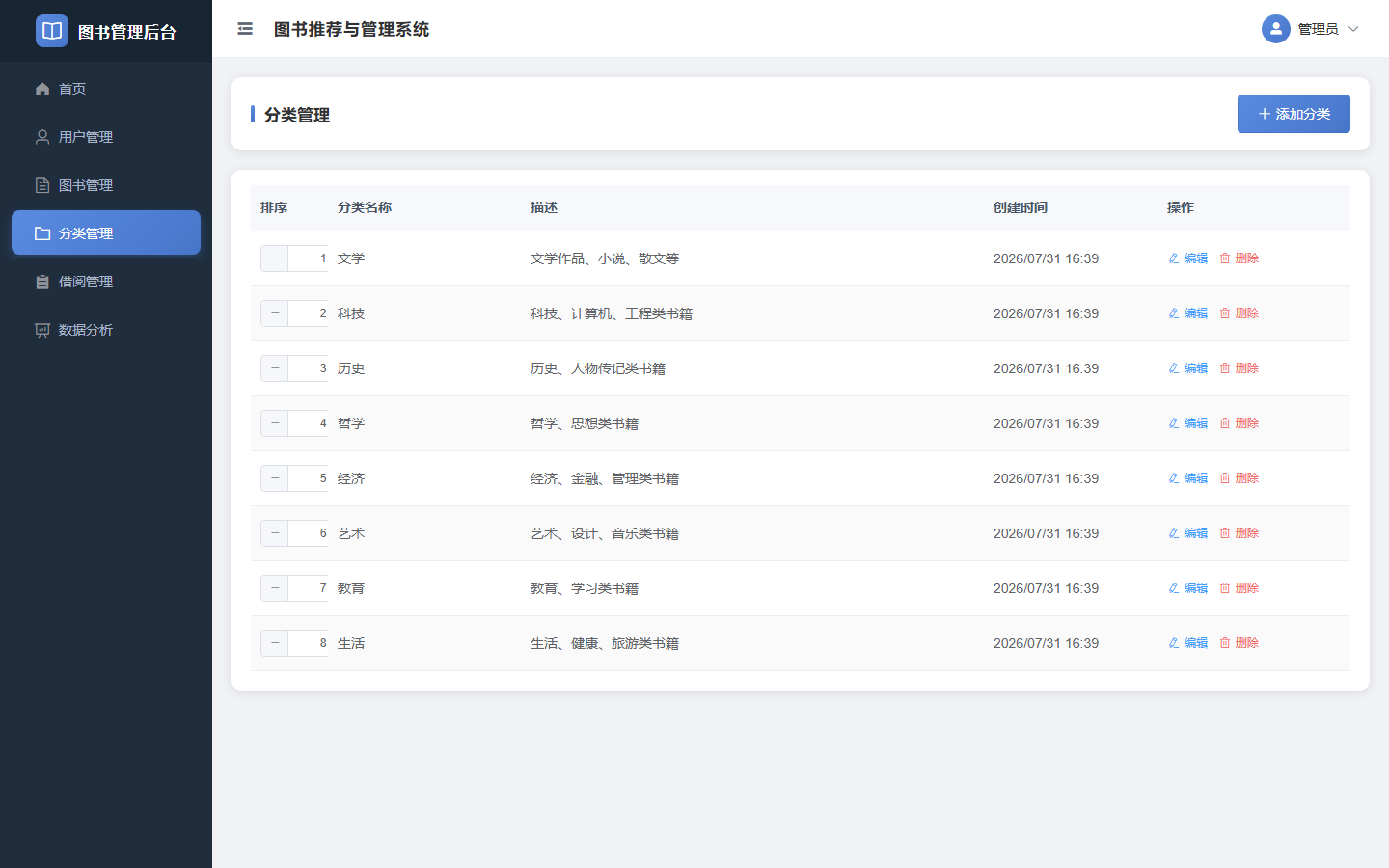Screen dimensions: 1389x868
Task: Go to 首页 in sidebar
Action: pos(106,89)
